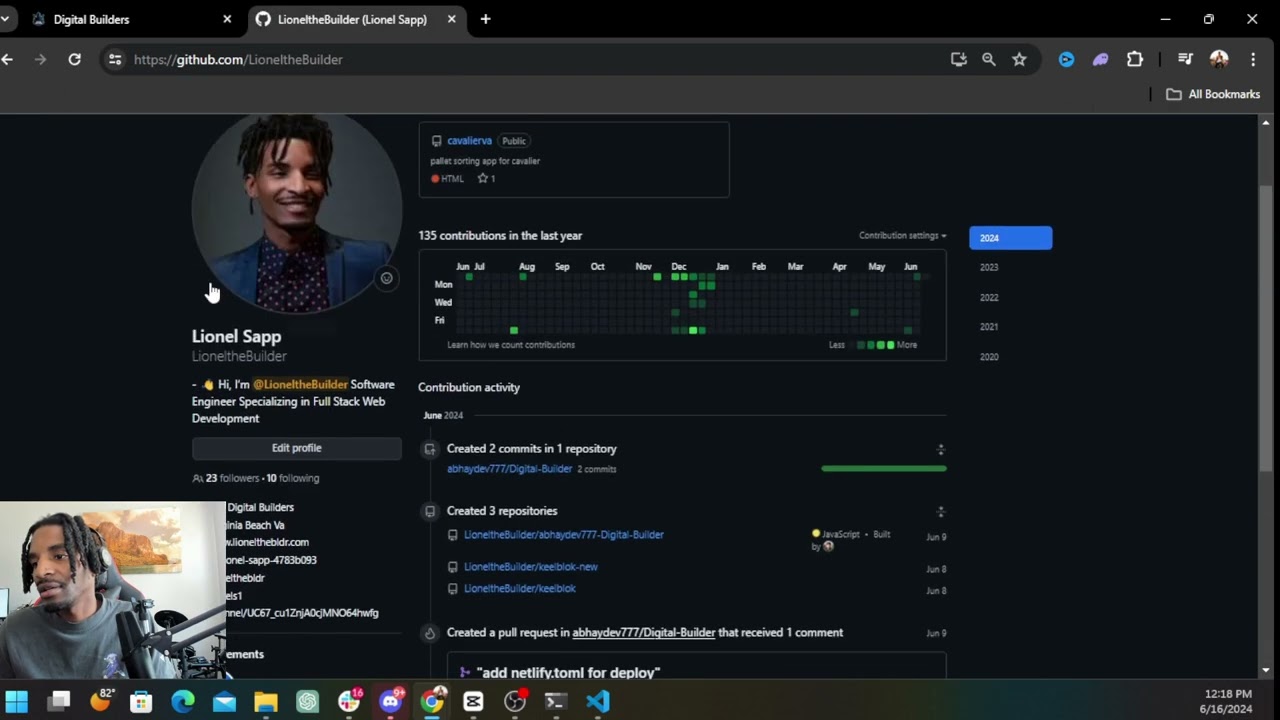Reload the GitHub page
The image size is (1280, 720).
click(x=74, y=60)
